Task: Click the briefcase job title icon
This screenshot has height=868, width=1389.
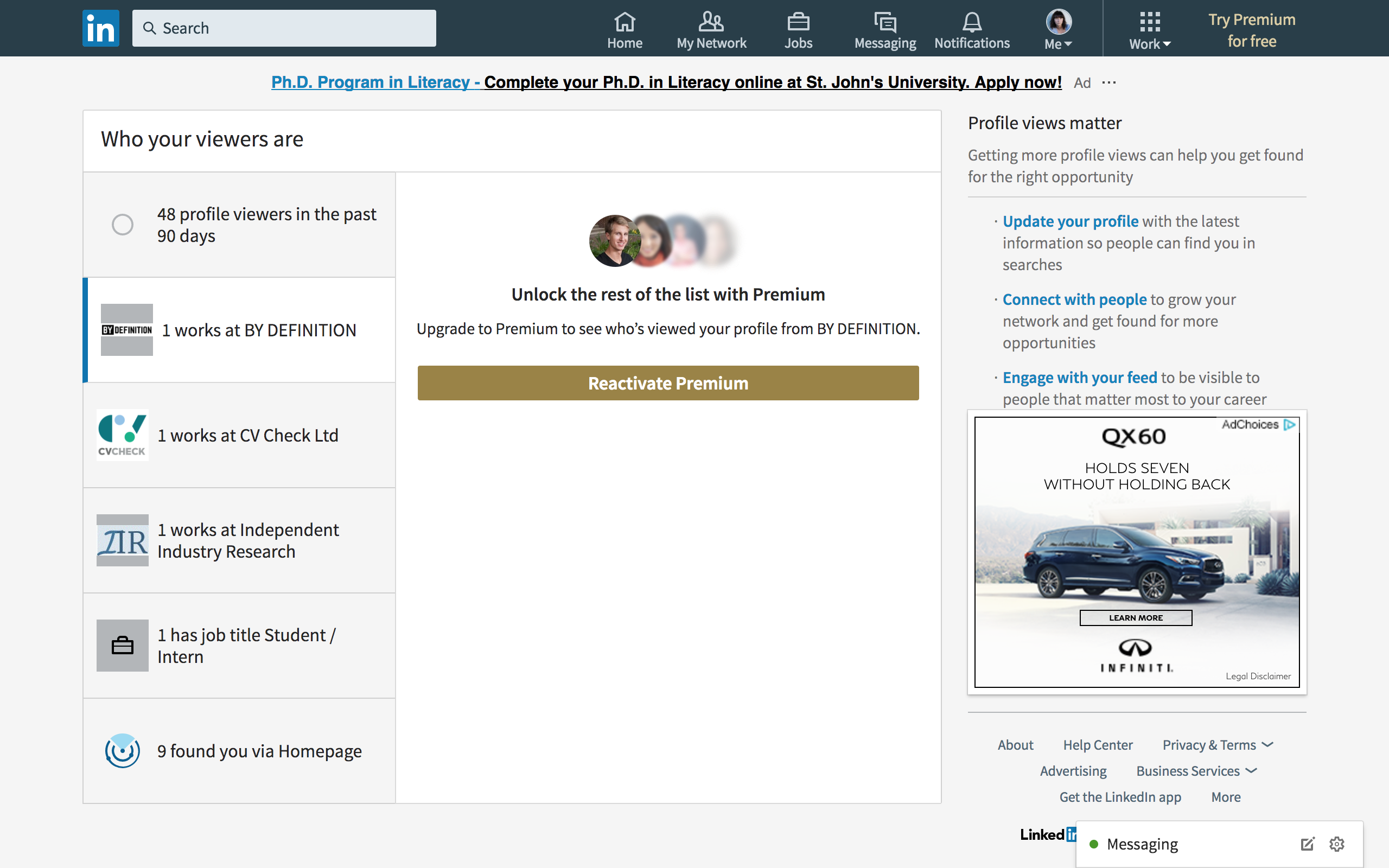Action: [x=122, y=646]
